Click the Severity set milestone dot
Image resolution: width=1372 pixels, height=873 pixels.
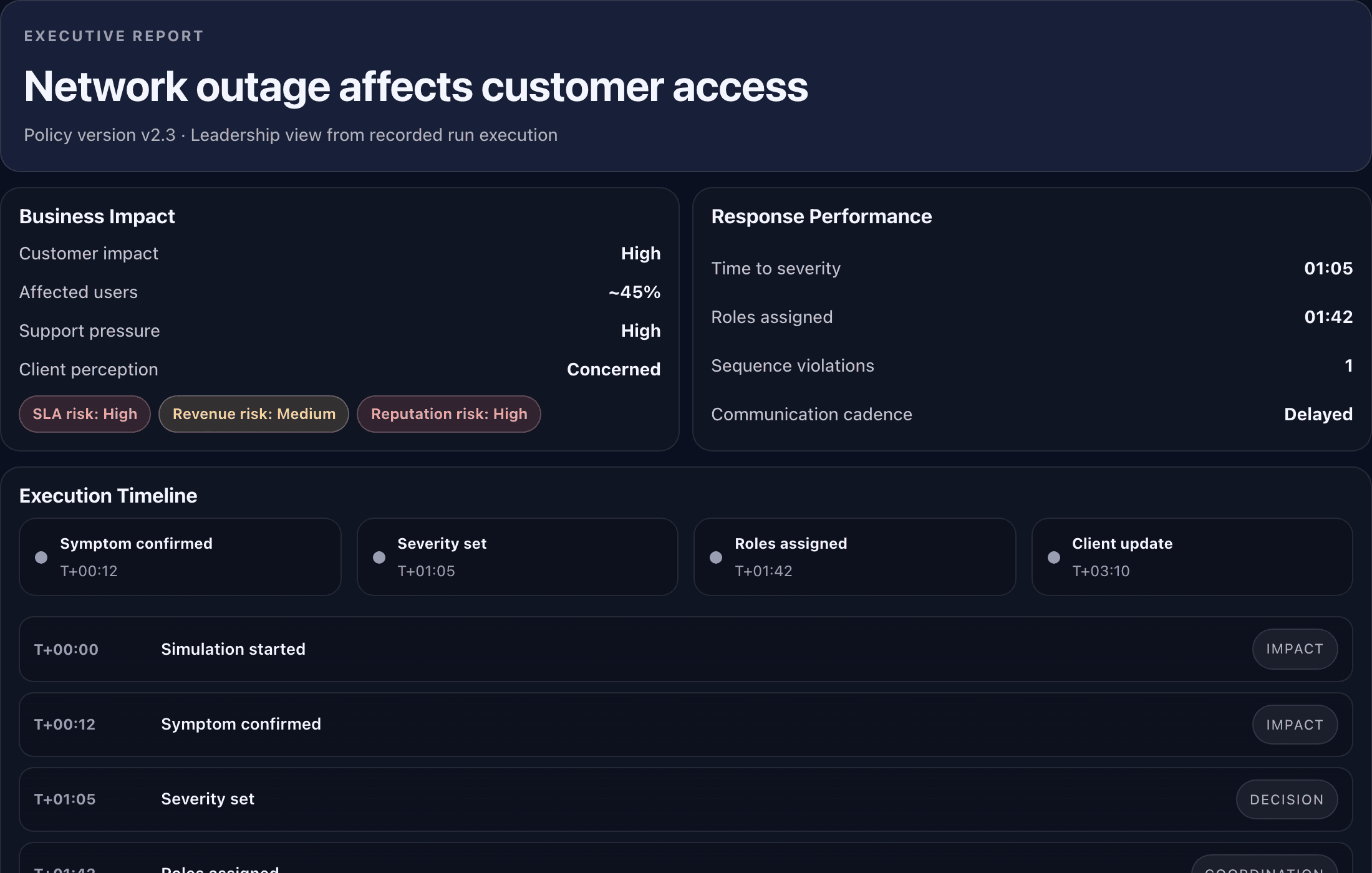coord(379,557)
